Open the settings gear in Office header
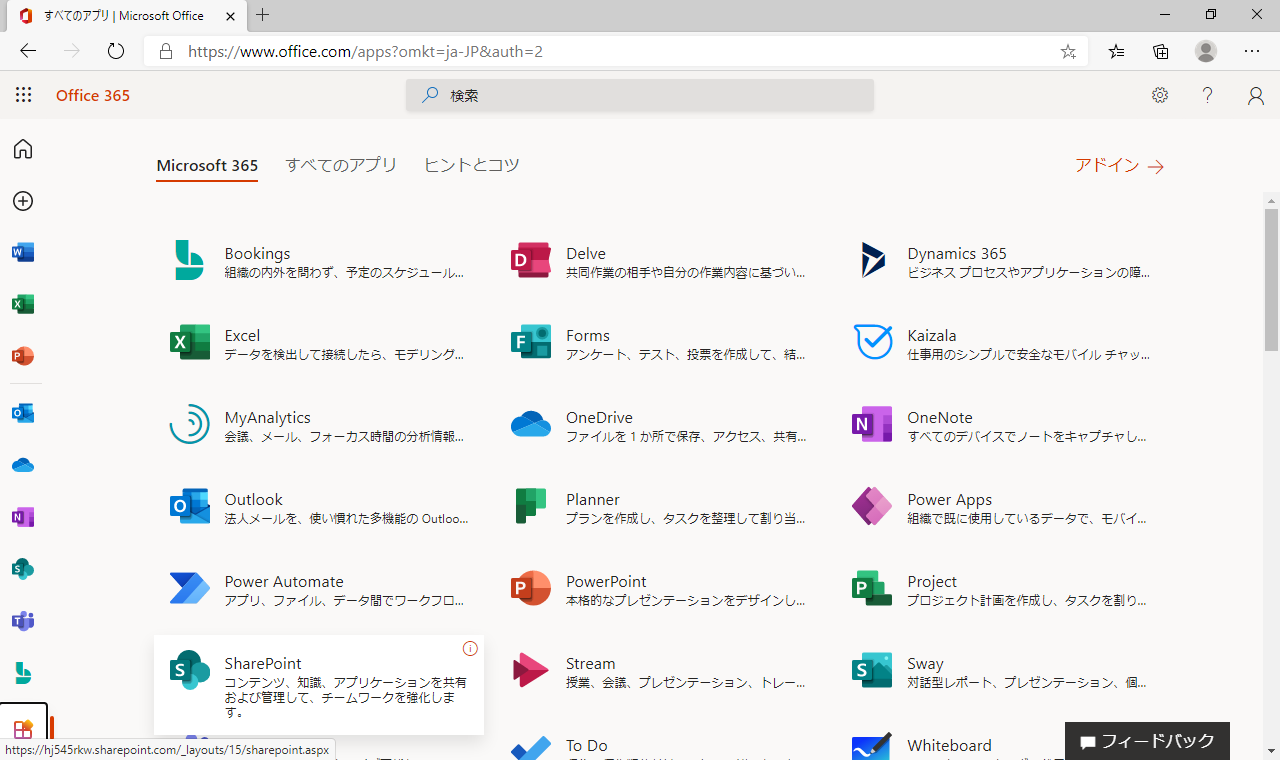This screenshot has height=760, width=1280. click(x=1160, y=95)
